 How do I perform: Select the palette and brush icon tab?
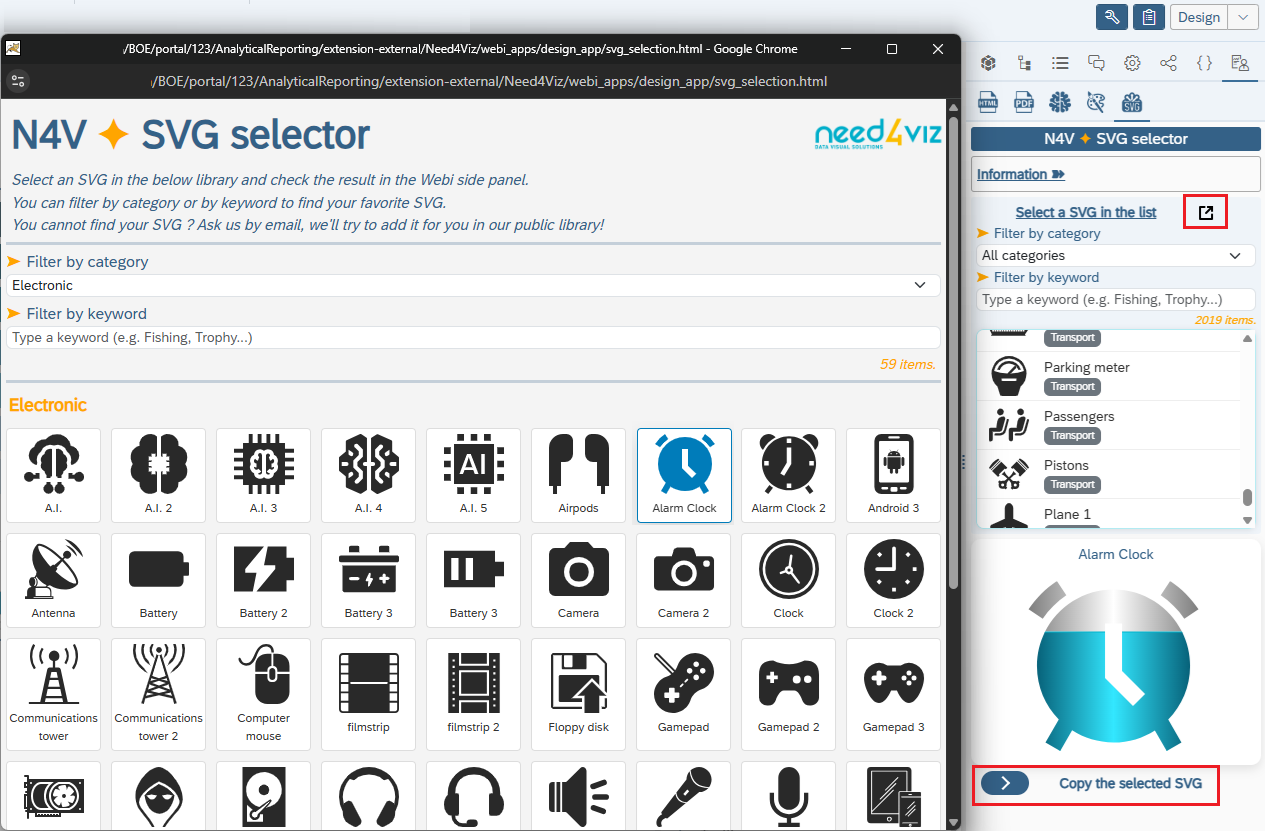point(1096,102)
